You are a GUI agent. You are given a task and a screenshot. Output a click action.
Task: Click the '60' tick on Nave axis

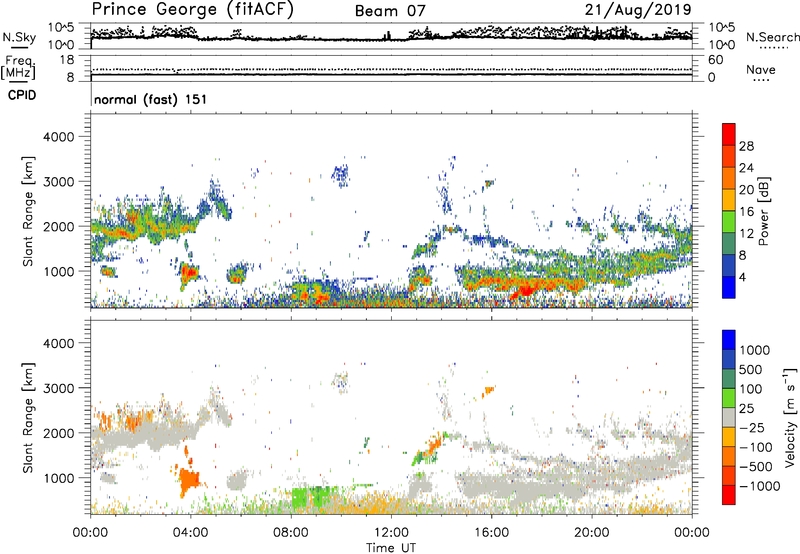pos(715,60)
